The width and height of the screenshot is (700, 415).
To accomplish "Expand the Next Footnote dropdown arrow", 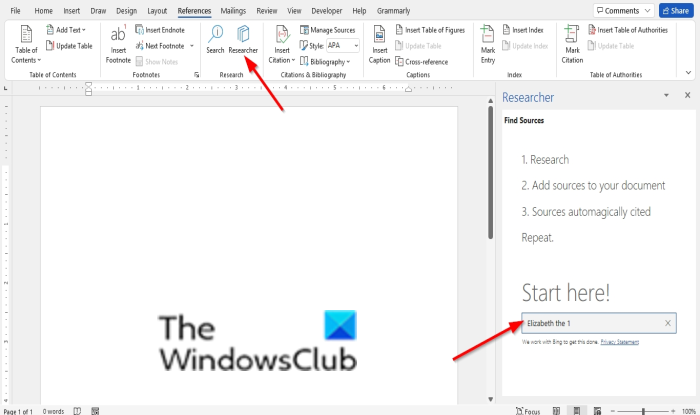I will [192, 46].
